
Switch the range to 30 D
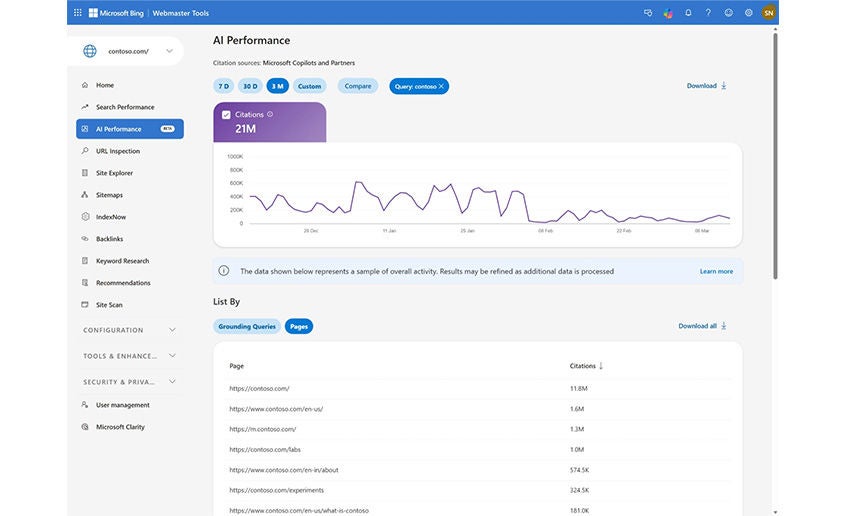click(x=250, y=86)
